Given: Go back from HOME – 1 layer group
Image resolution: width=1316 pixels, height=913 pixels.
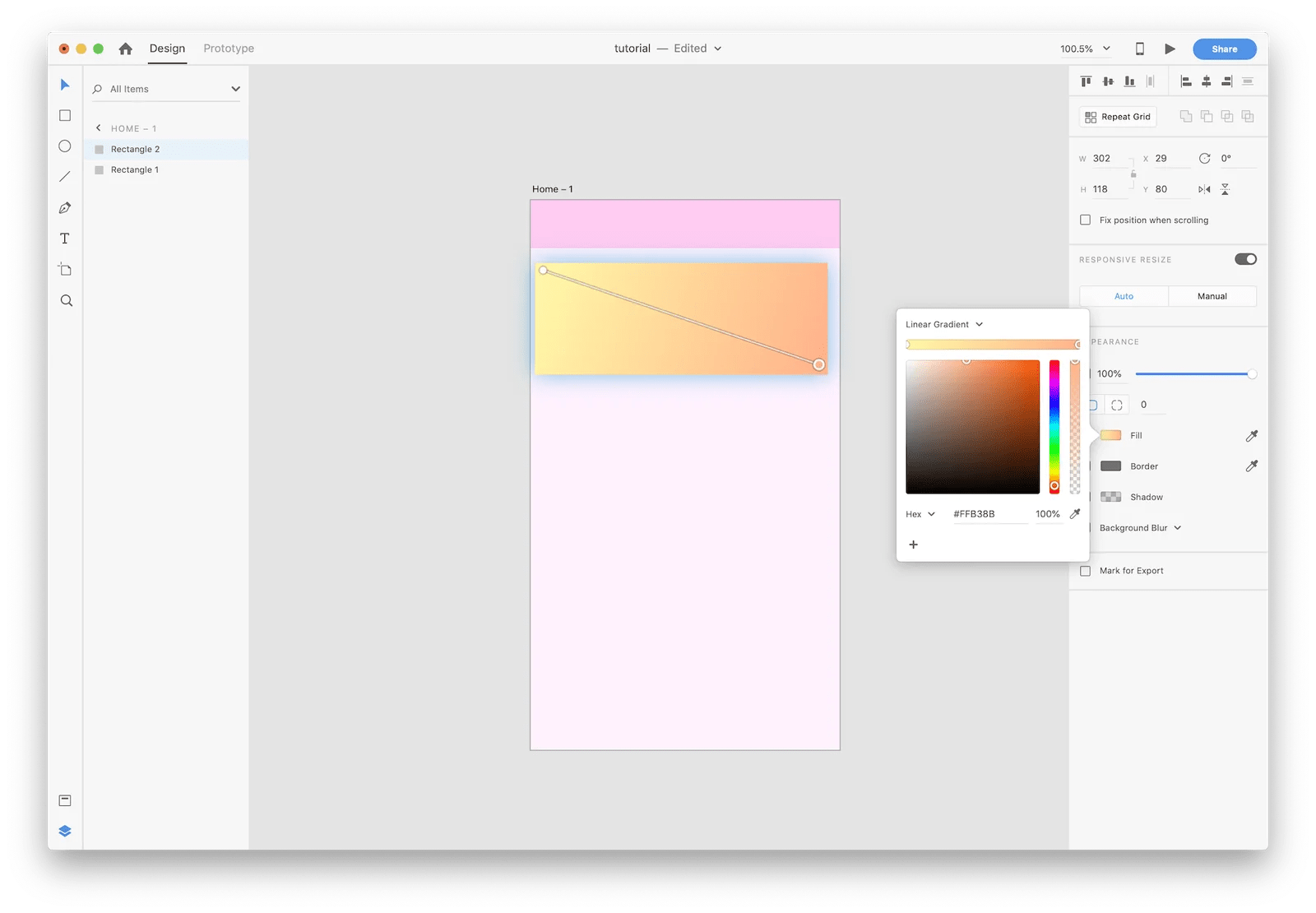Looking at the screenshot, I should click(x=99, y=128).
